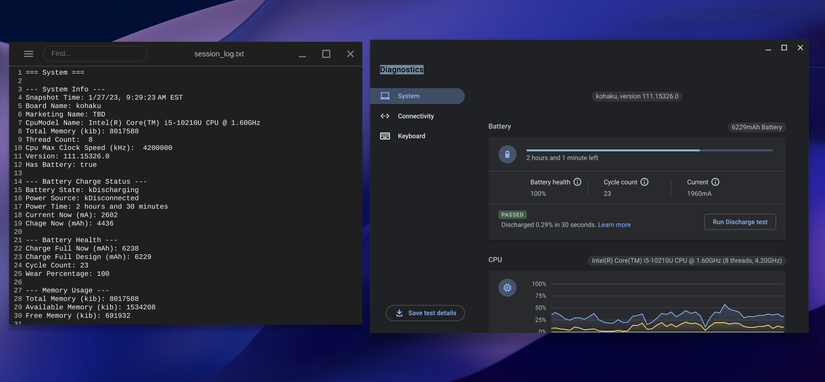Click the "Power Time: 2 hours and 30 minutes" line
825x382 pixels.
(x=97, y=207)
